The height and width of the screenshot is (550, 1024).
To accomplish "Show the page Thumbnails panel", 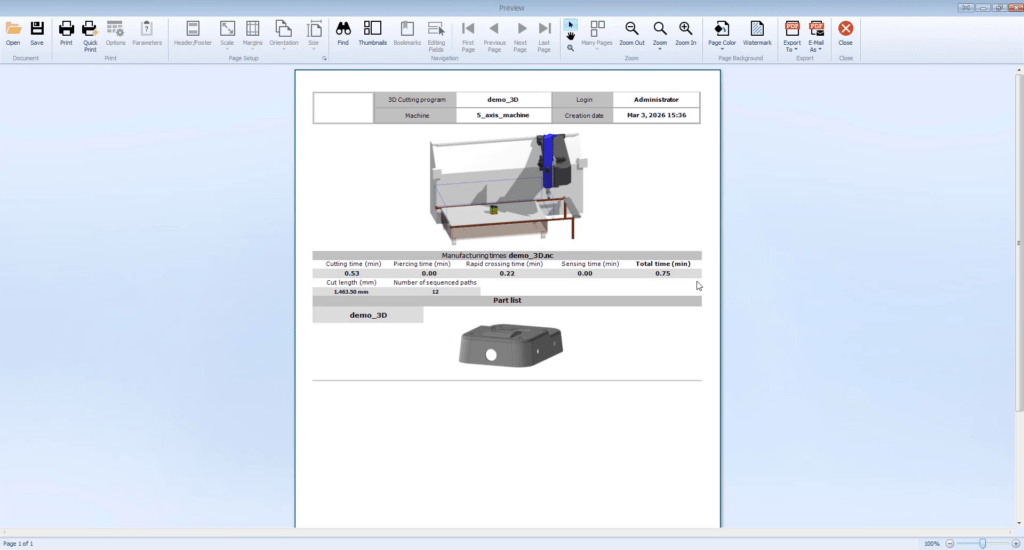I will click(373, 29).
